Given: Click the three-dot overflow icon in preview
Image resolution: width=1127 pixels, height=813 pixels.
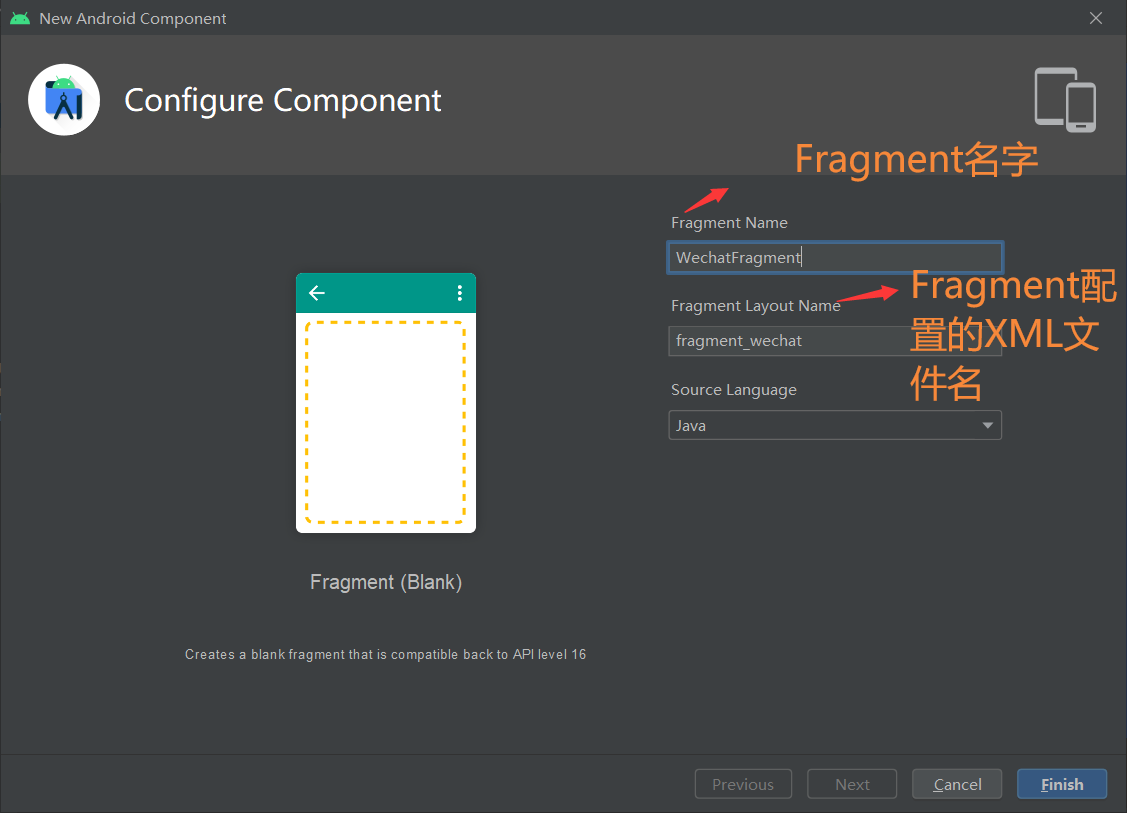Looking at the screenshot, I should pyautogui.click(x=460, y=293).
